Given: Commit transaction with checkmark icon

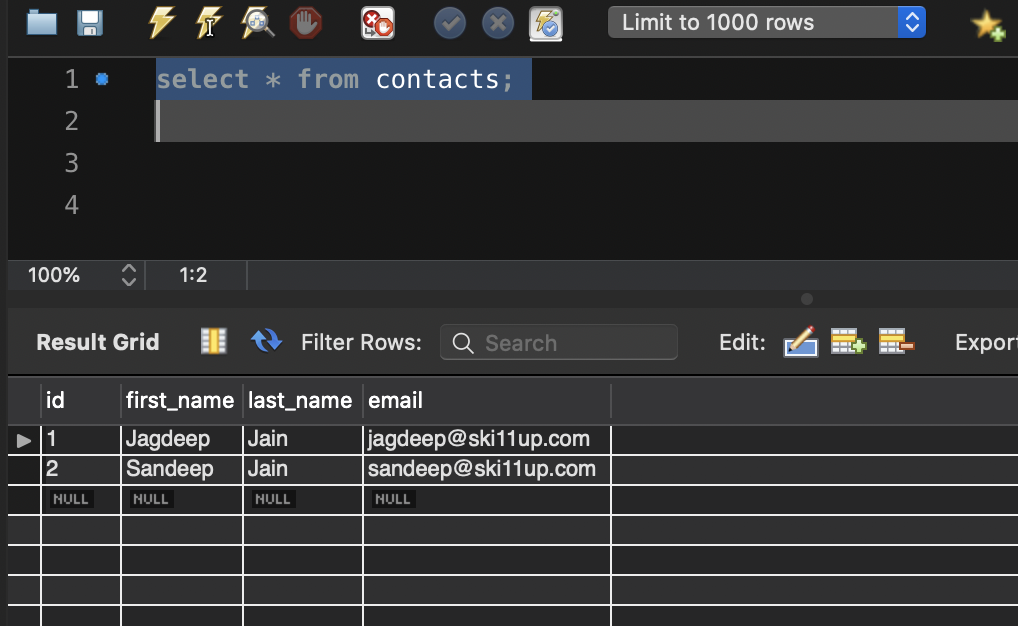Looking at the screenshot, I should pyautogui.click(x=450, y=22).
